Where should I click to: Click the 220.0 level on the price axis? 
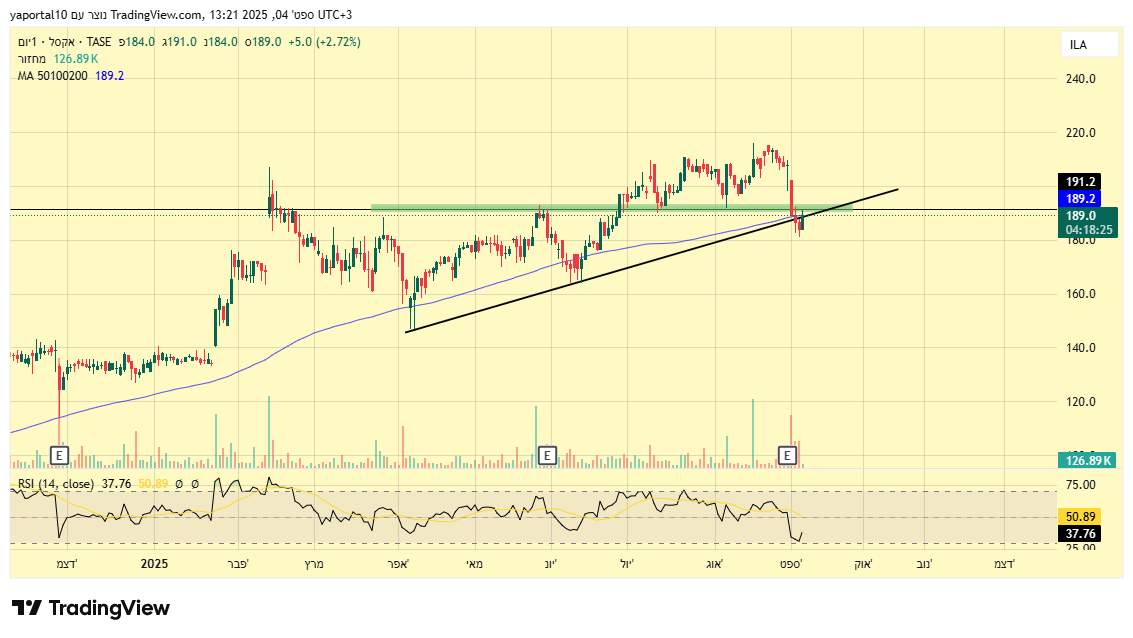click(x=1081, y=133)
